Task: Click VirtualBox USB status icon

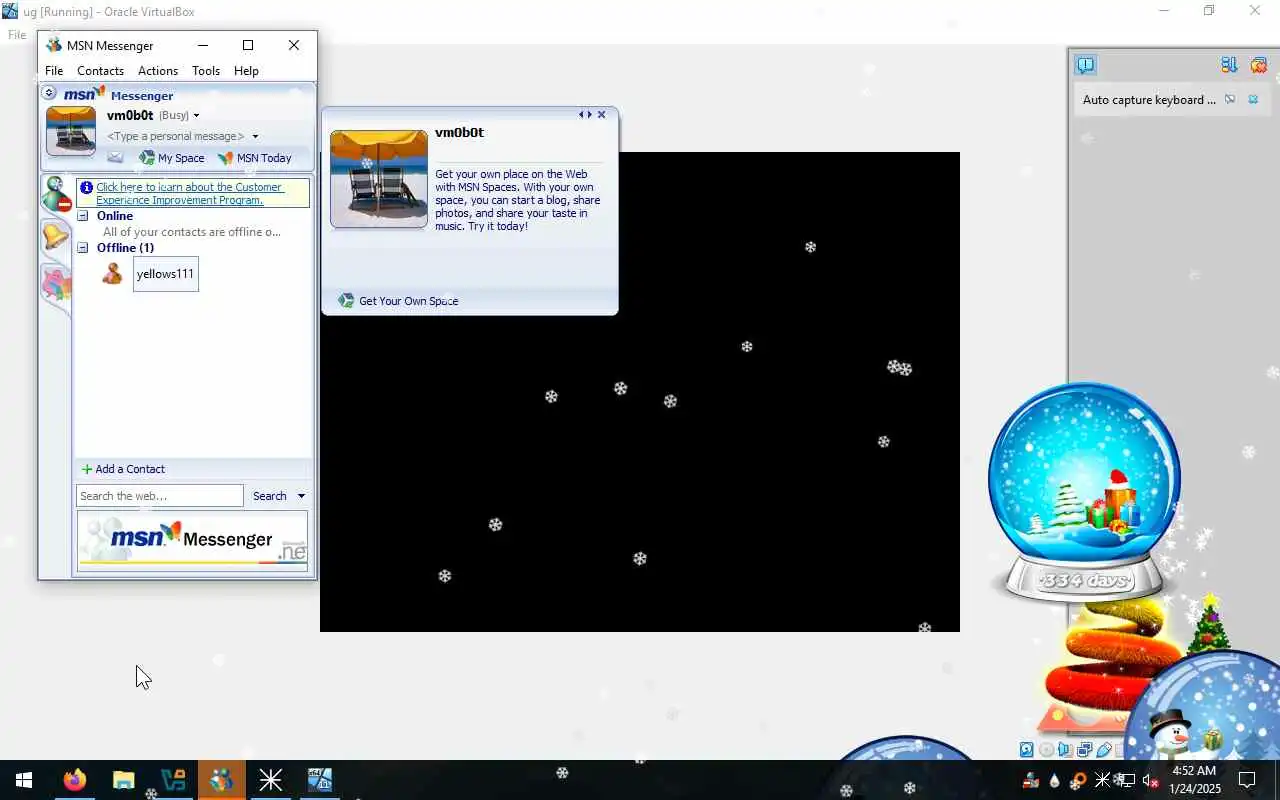Action: coord(1103,749)
